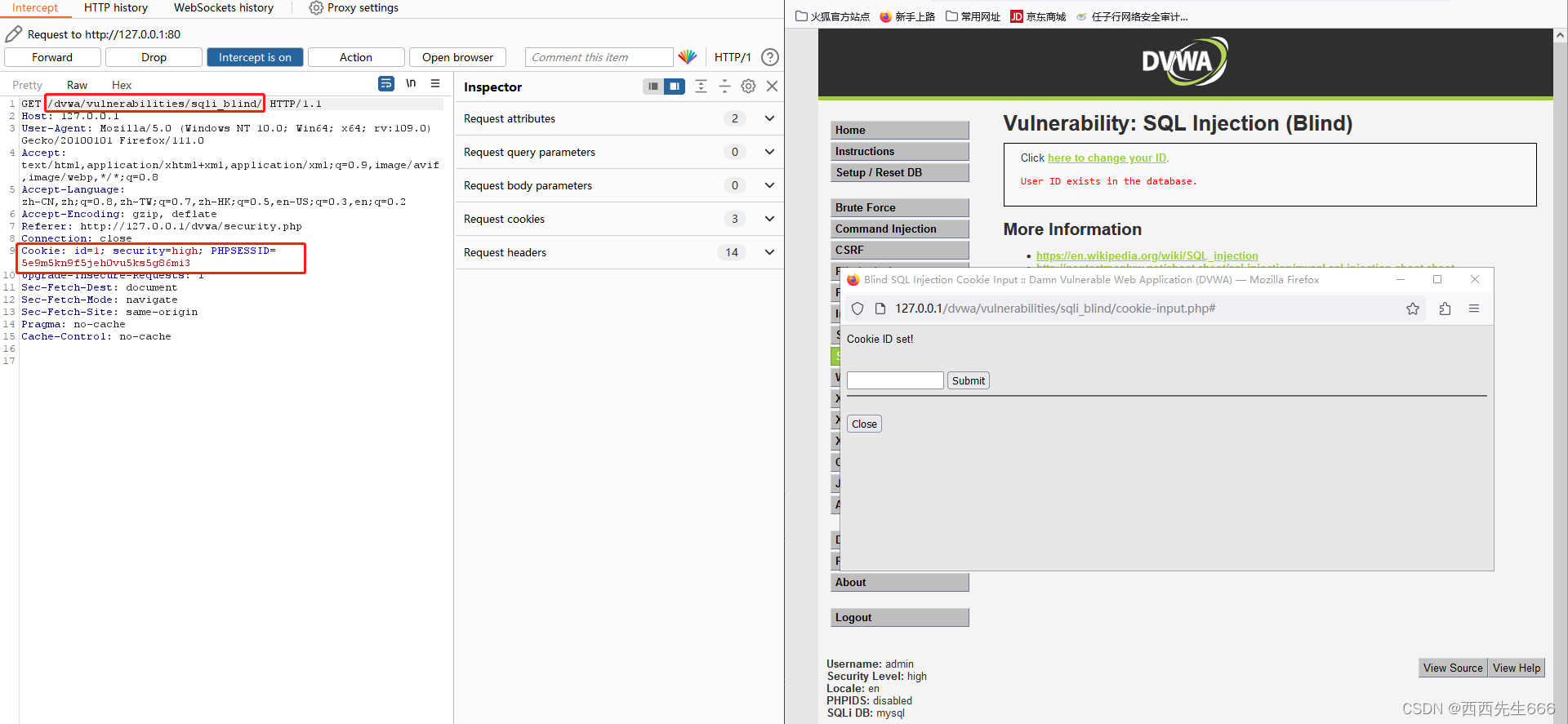The image size is (1568, 724).
Task: Toggle the message wrap icon in editor
Action: pyautogui.click(x=386, y=83)
